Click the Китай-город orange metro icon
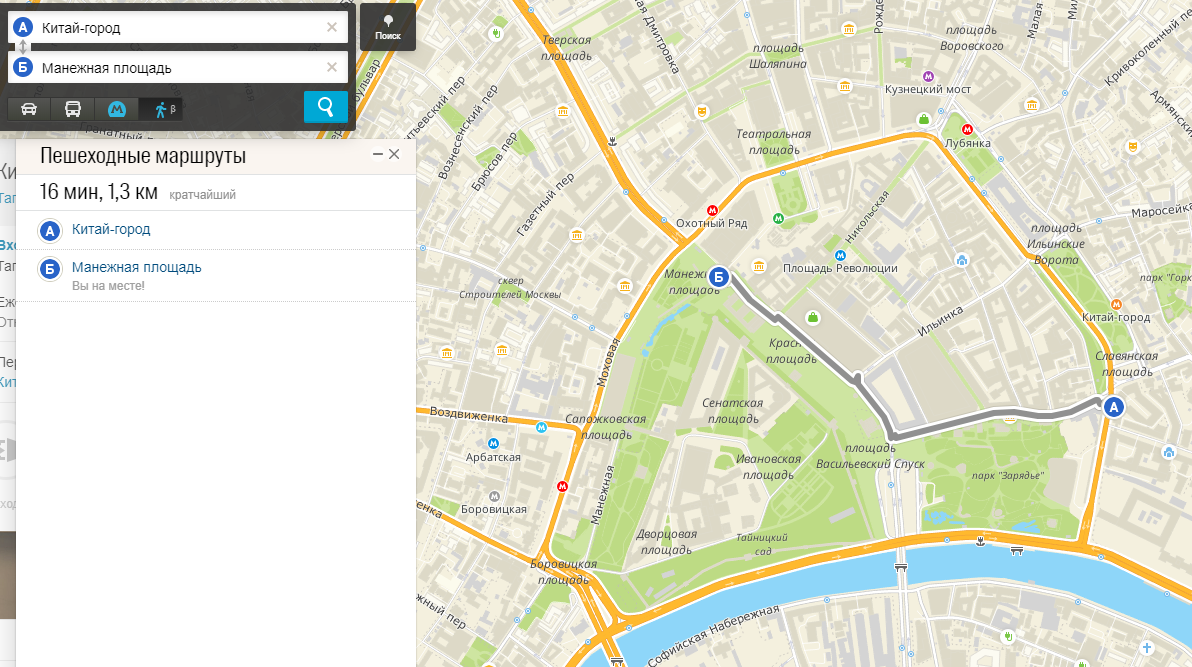The width and height of the screenshot is (1192, 667). pos(1116,304)
